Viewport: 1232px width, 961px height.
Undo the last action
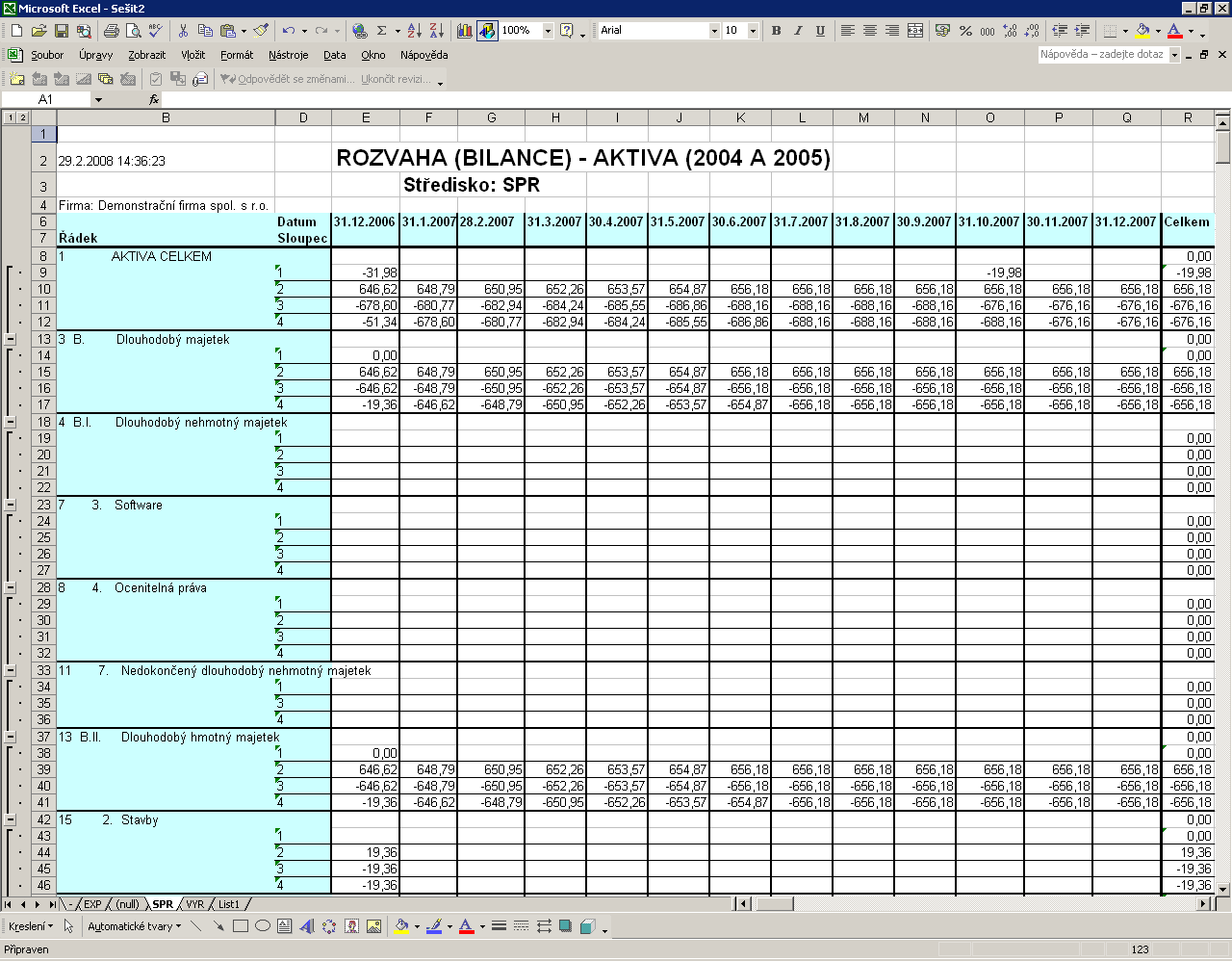289,31
